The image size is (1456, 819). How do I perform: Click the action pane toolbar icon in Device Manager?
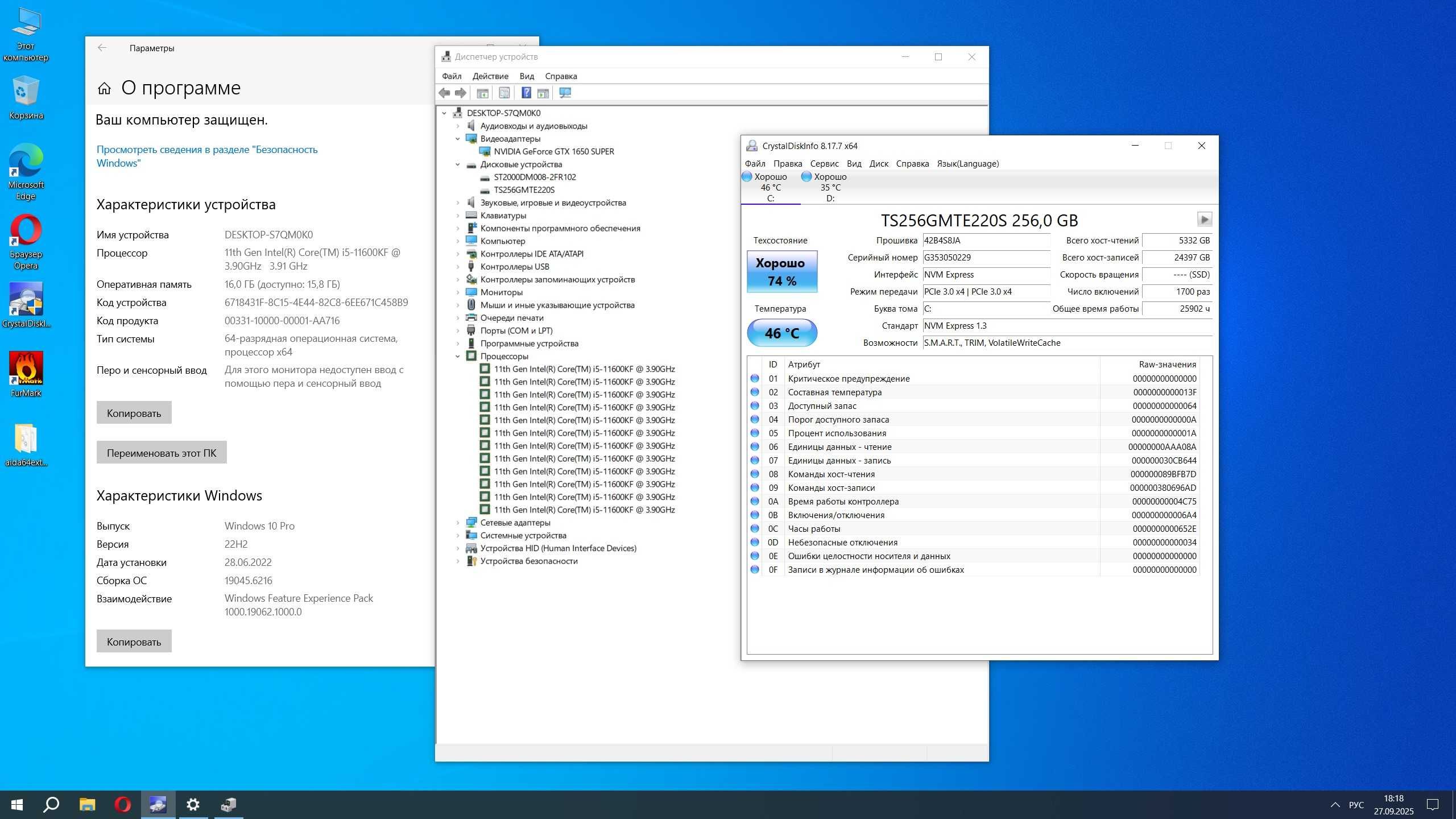[x=543, y=93]
